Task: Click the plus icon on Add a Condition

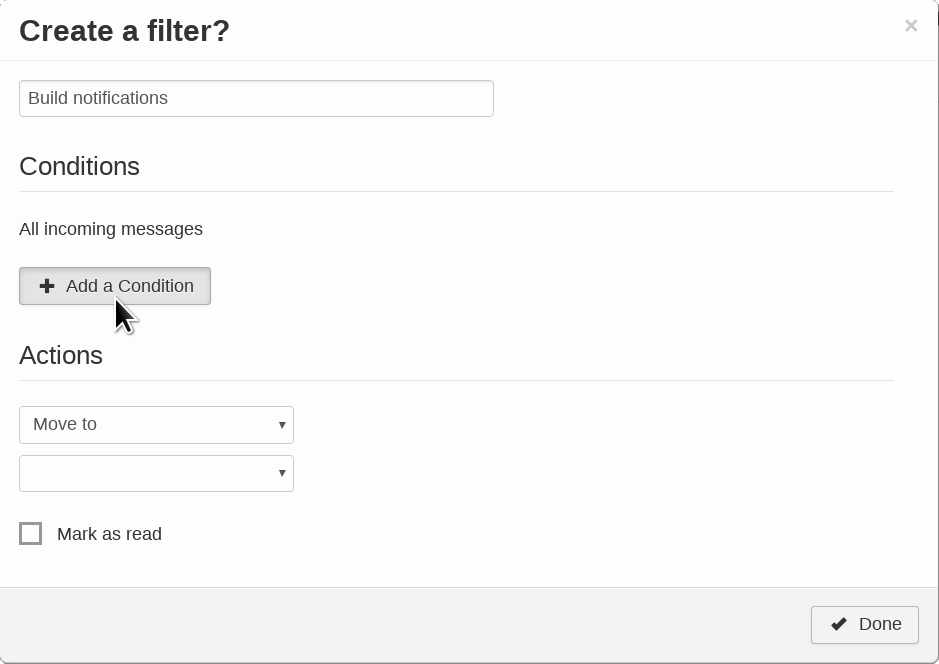Action: click(47, 286)
